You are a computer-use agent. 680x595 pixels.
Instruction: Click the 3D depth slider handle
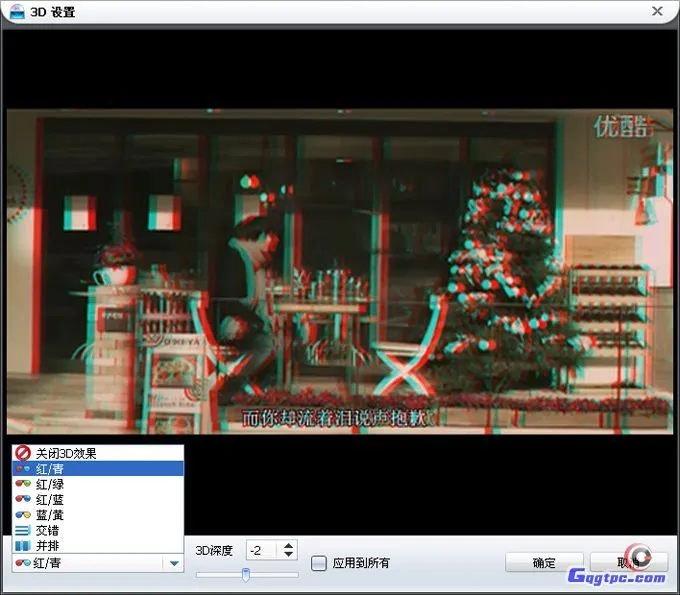coord(245,575)
